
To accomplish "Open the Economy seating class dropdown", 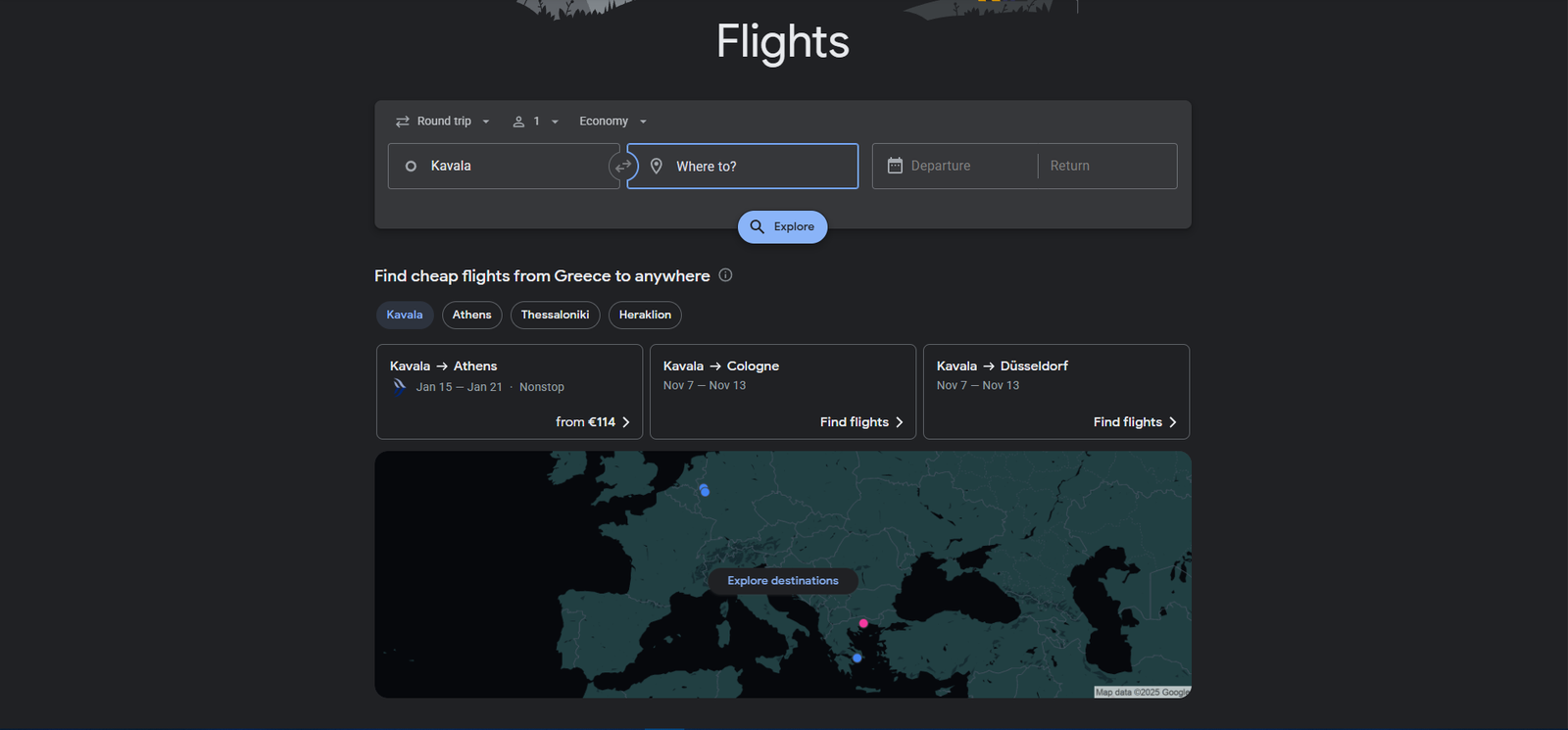I will [612, 122].
